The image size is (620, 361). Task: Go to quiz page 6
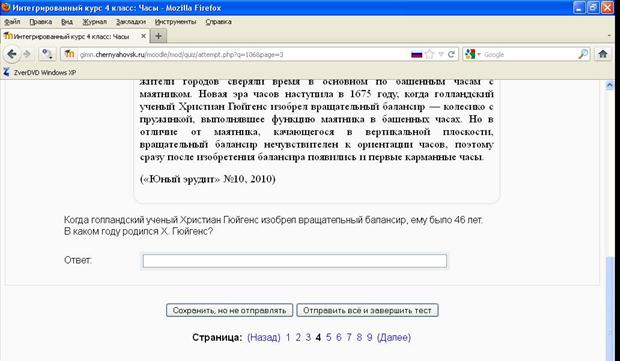tap(339, 337)
